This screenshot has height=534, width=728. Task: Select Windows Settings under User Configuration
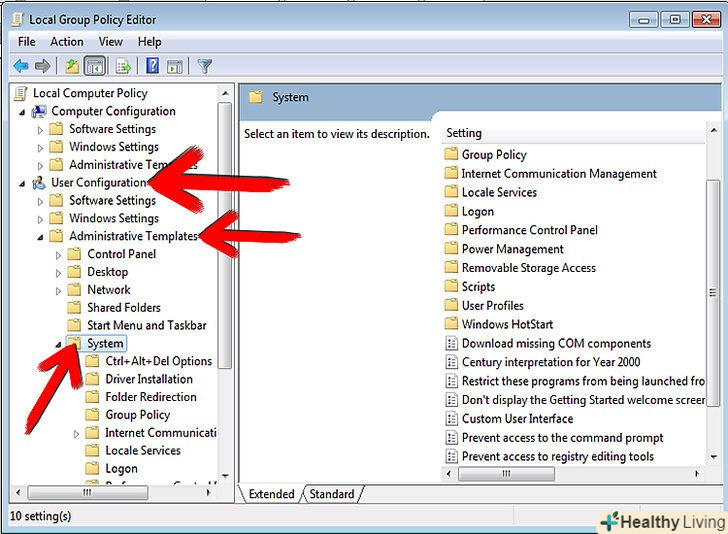[x=114, y=218]
